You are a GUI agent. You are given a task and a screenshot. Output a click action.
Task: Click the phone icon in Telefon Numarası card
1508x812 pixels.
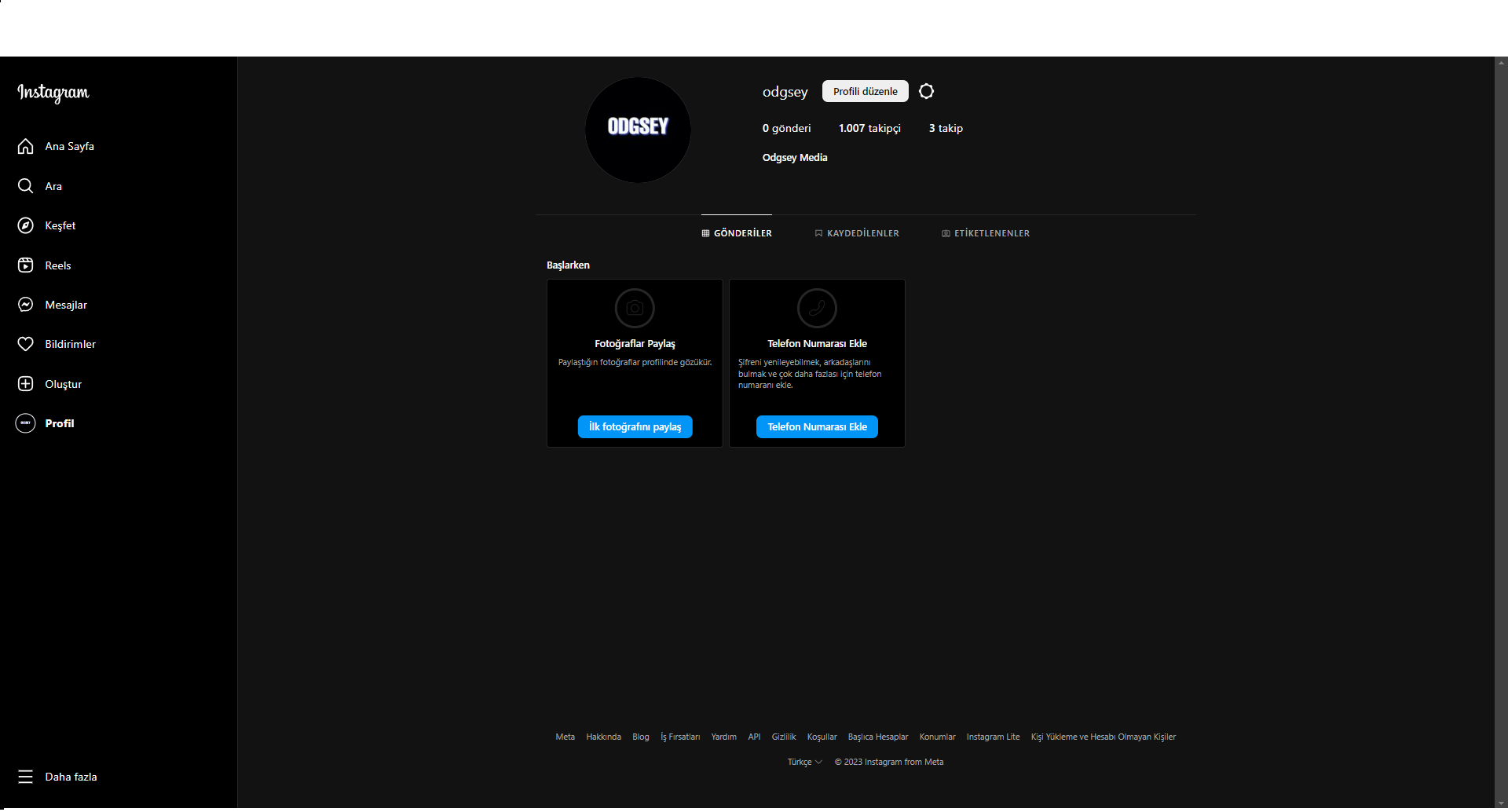[x=817, y=308]
